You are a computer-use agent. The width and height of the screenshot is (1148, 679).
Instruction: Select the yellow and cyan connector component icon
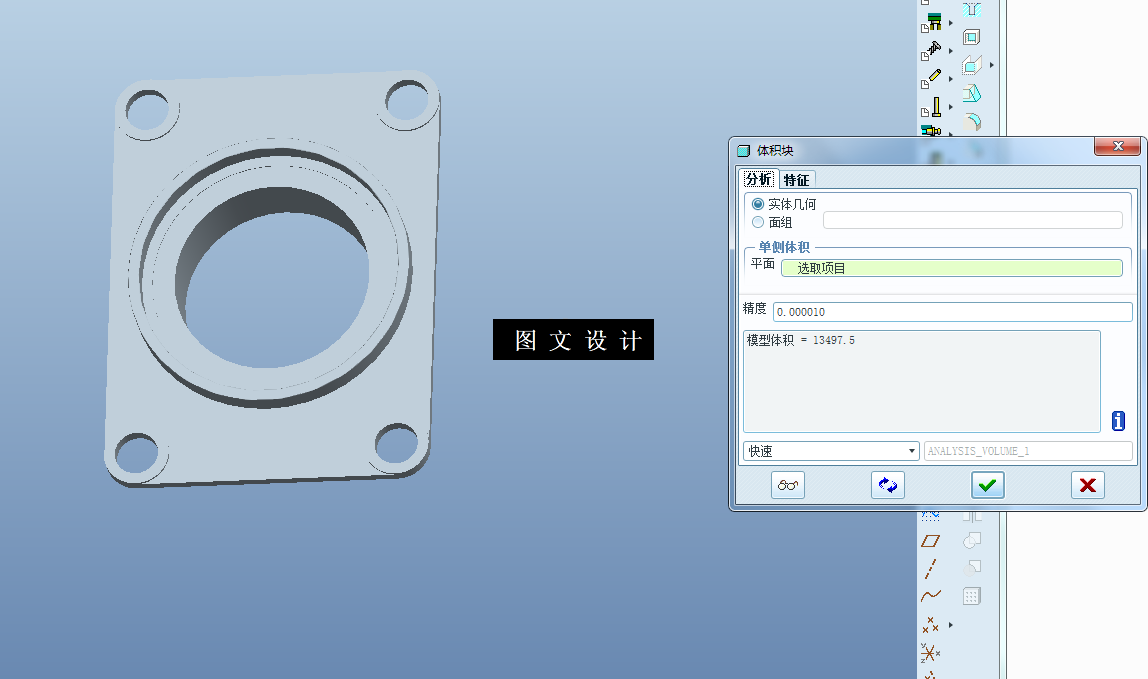pos(931,130)
